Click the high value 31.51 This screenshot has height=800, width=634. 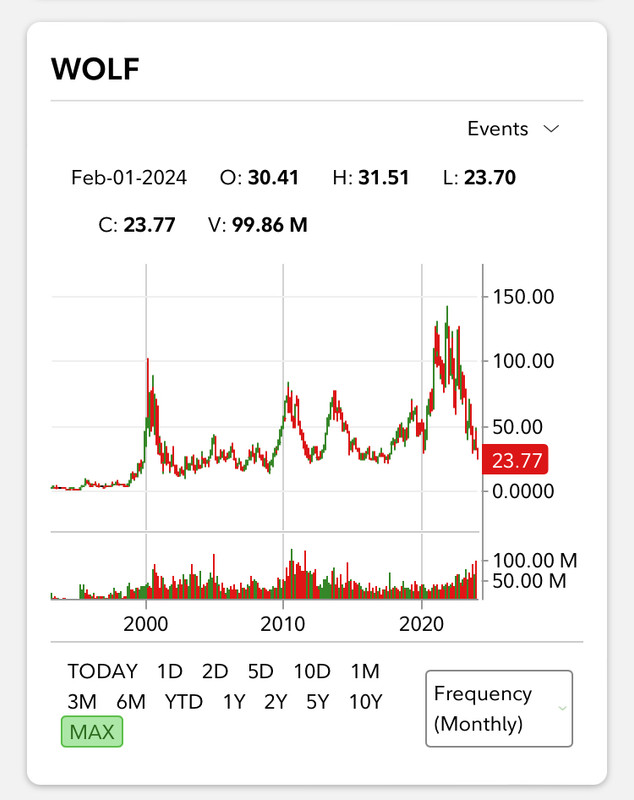(x=384, y=178)
